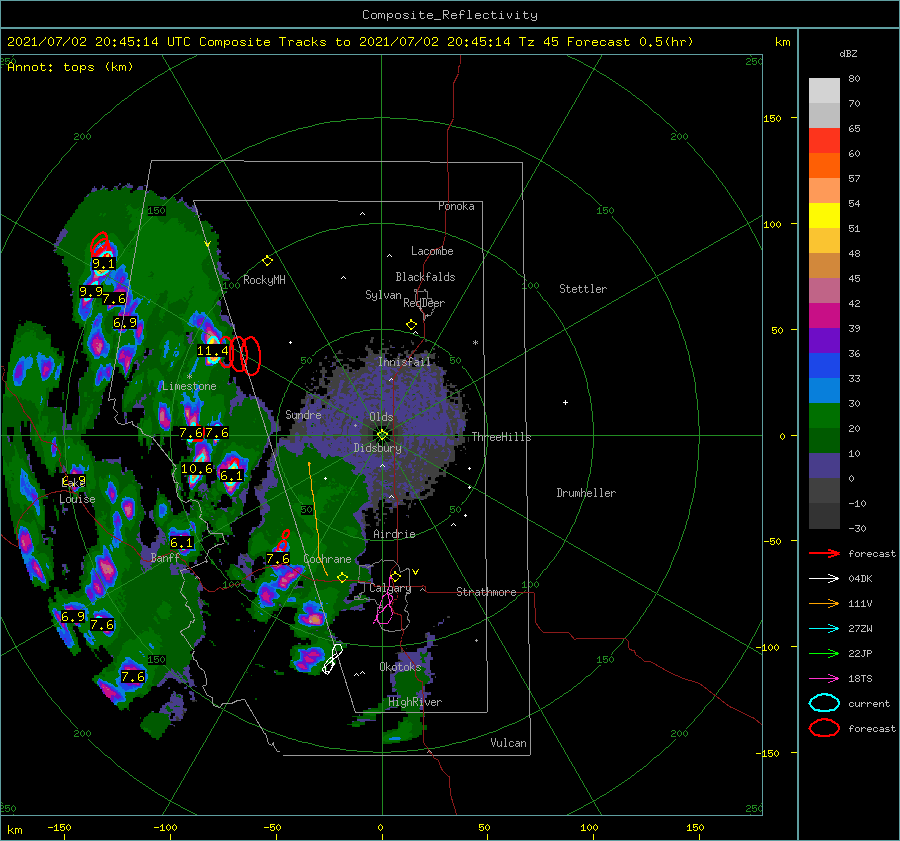The image size is (900, 841).
Task: Click the Airdrie city label
Action: coord(394,534)
